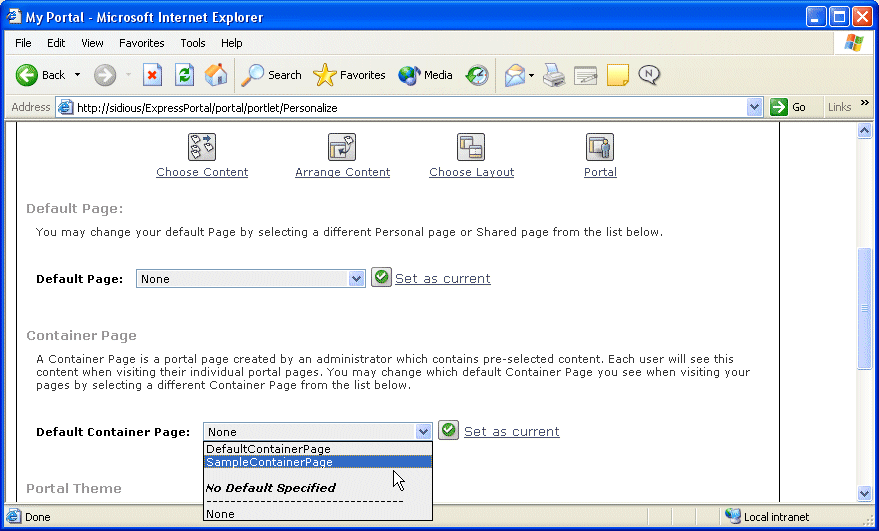The height and width of the screenshot is (531, 879).
Task: Click the Windows flag logo throbber
Action: [854, 43]
